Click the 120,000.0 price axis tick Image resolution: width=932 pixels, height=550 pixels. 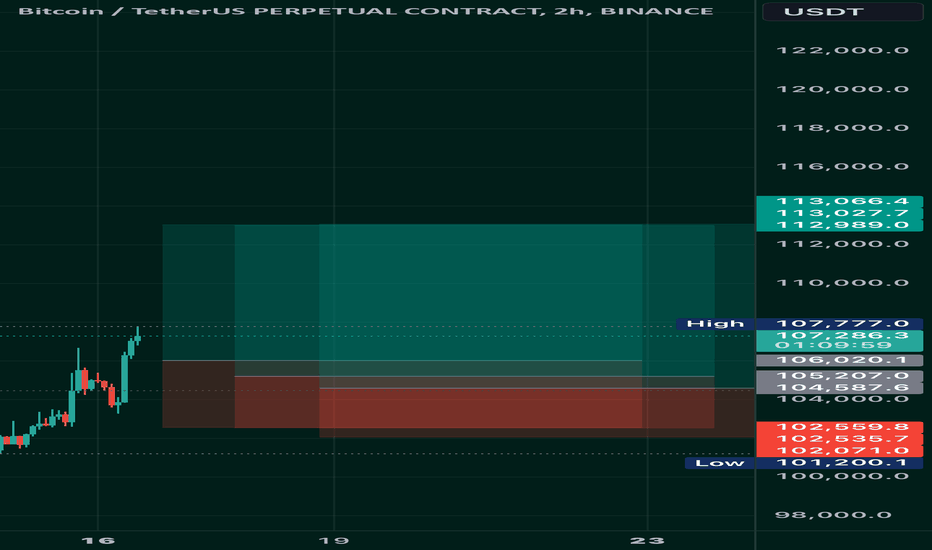(x=843, y=89)
